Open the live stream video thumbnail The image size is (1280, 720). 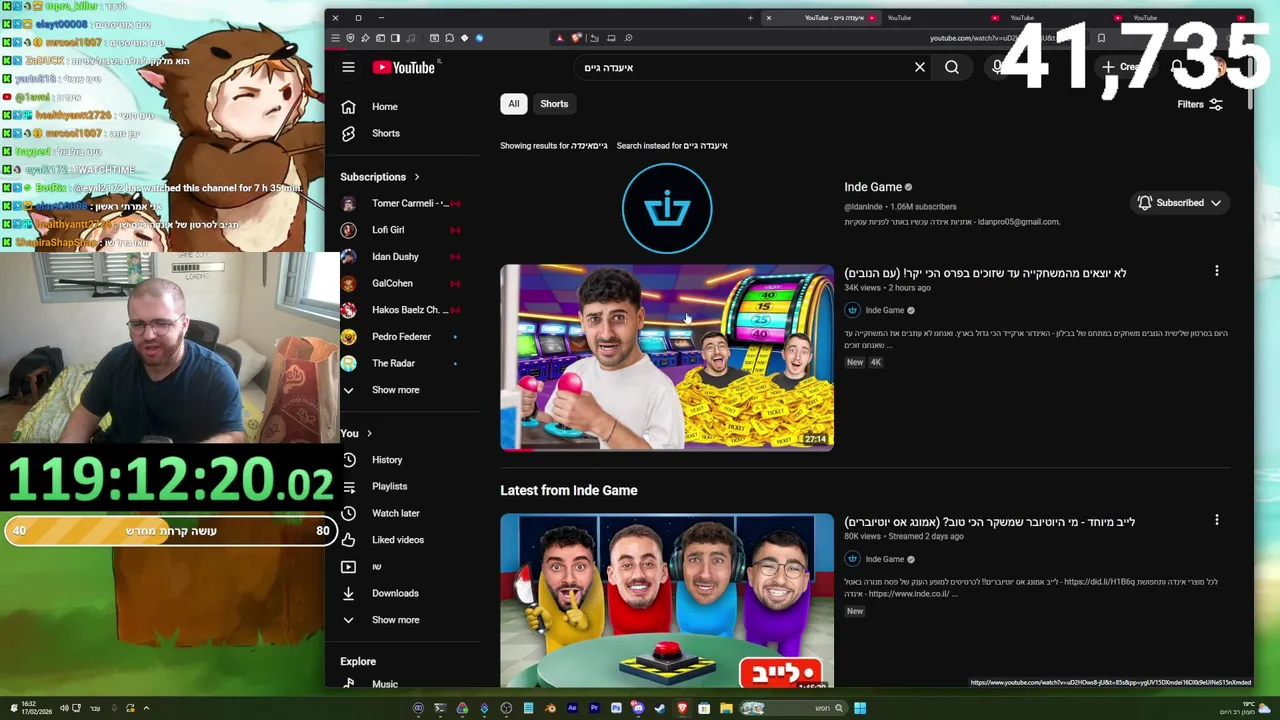667,600
